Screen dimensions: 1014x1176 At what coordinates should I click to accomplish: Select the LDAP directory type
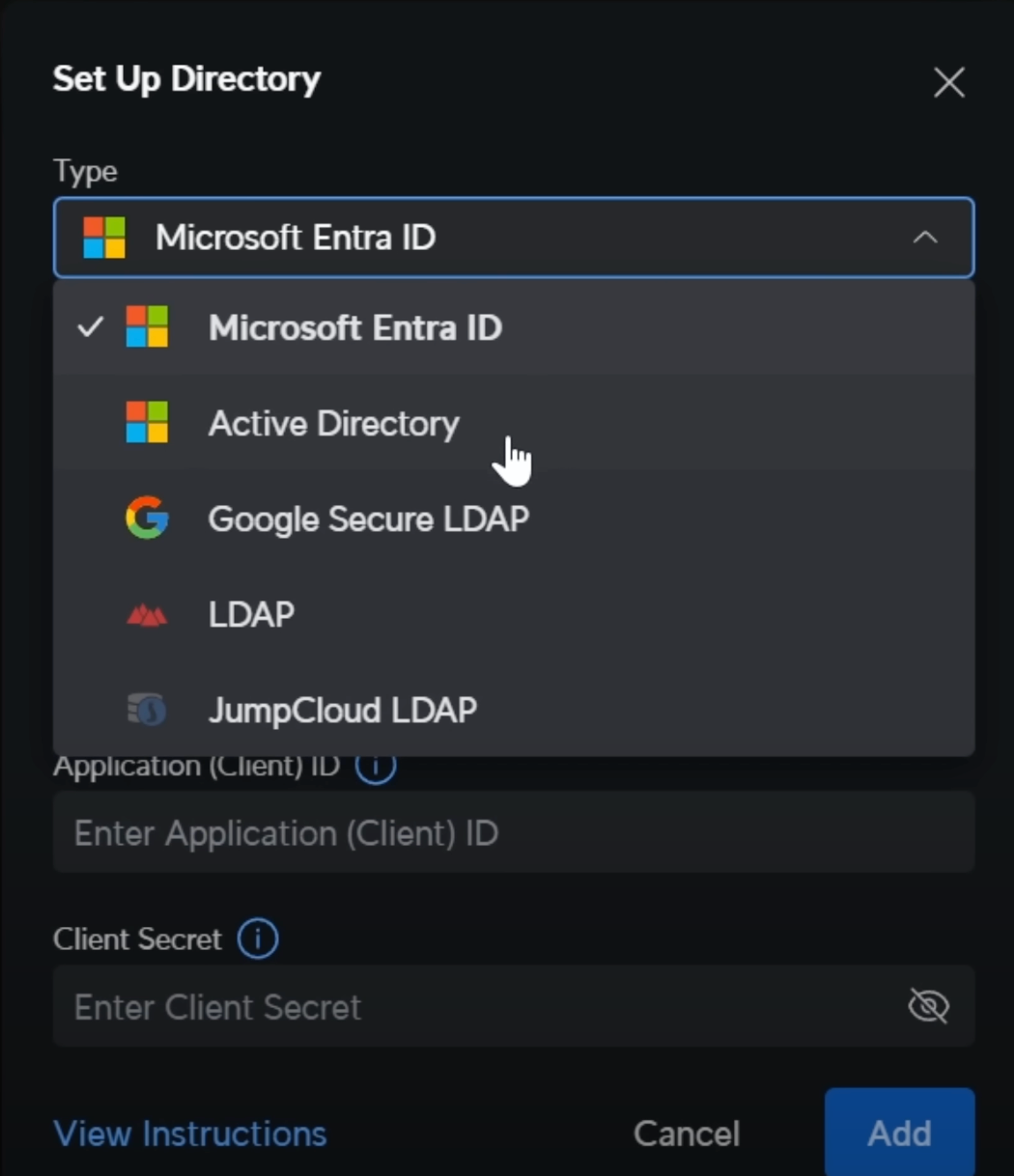pyautogui.click(x=514, y=615)
